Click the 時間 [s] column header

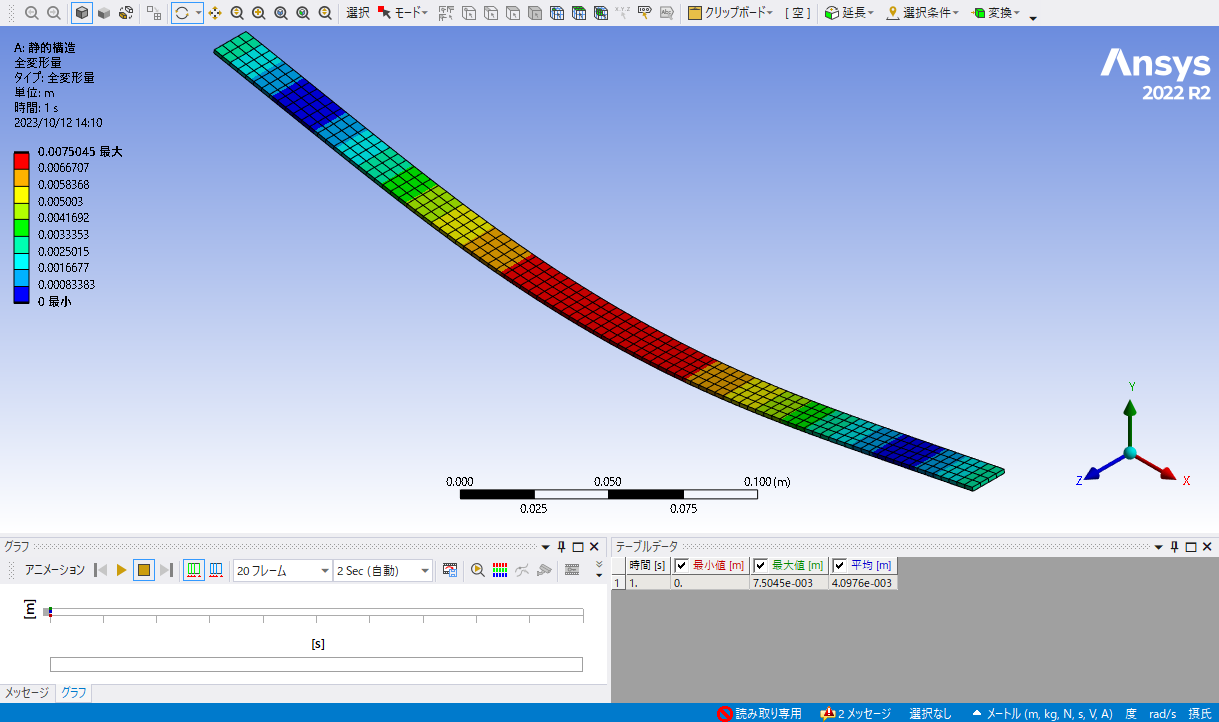click(x=648, y=565)
